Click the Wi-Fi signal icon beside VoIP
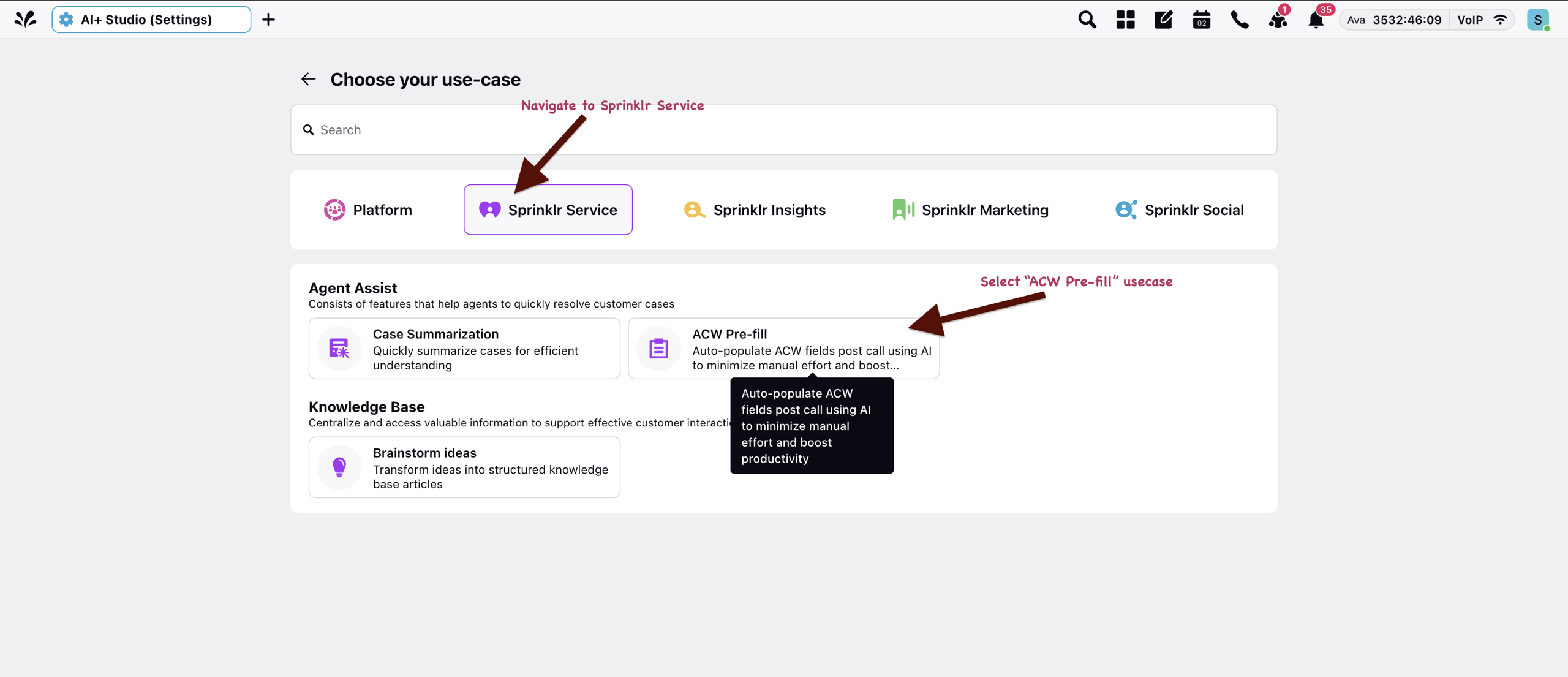 coord(1500,20)
